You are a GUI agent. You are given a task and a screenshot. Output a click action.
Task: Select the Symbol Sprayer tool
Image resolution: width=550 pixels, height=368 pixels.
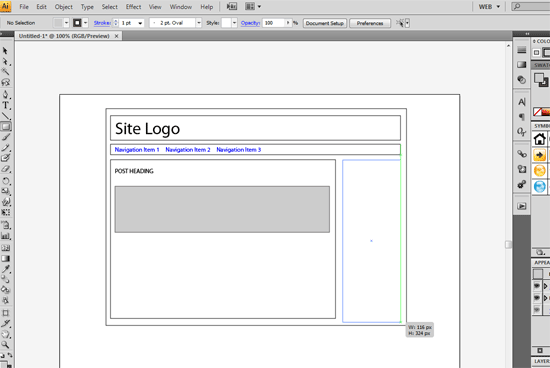pos(5,225)
